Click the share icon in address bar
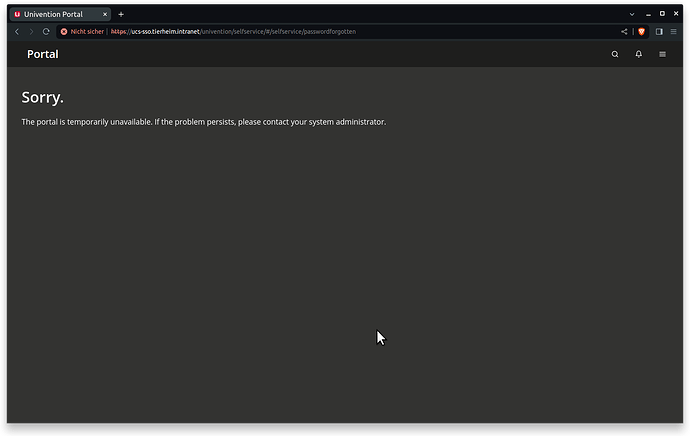Viewport: 690px width, 436px height. pyautogui.click(x=624, y=32)
